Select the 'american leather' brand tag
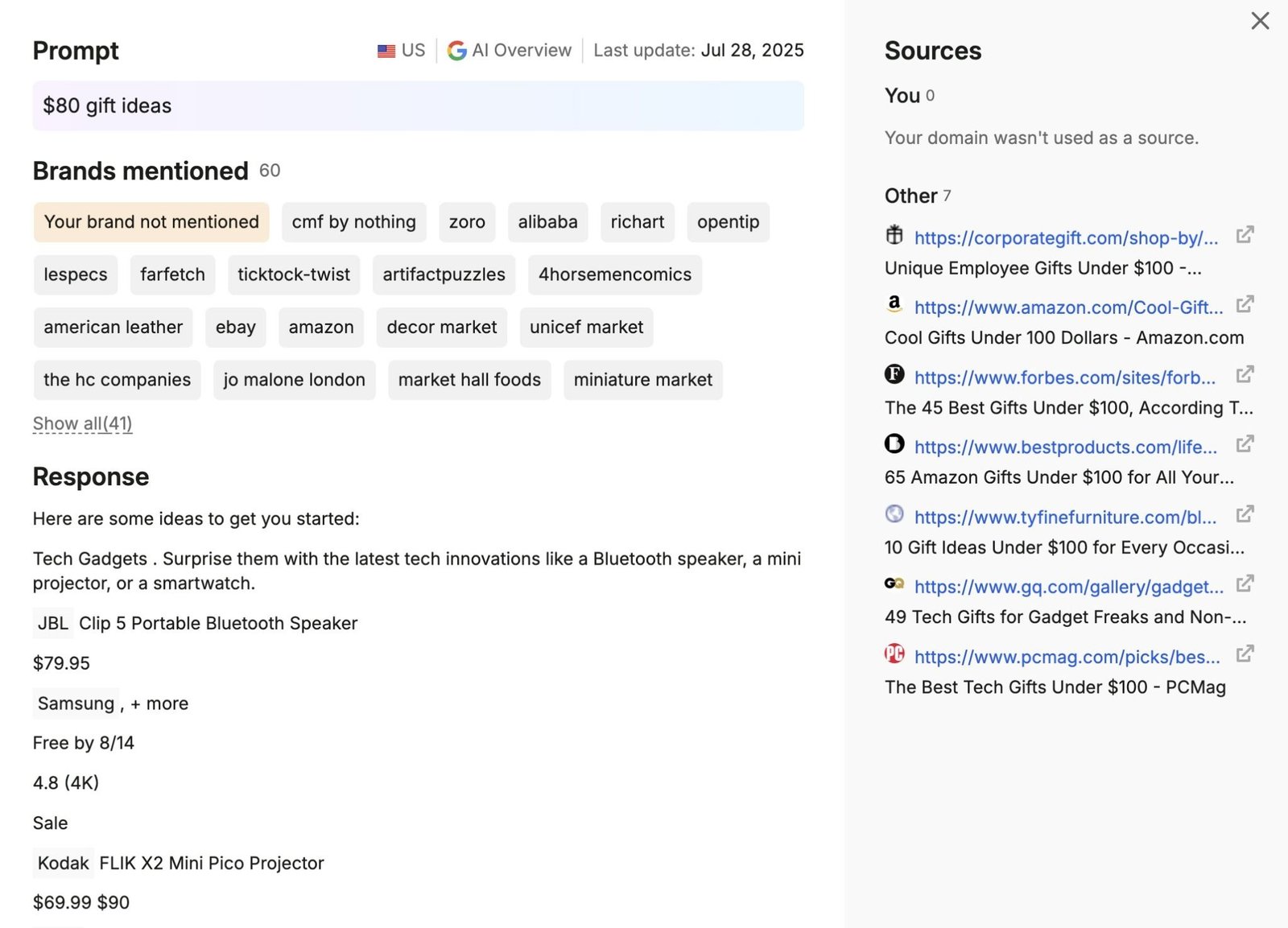This screenshot has height=928, width=1288. point(114,328)
